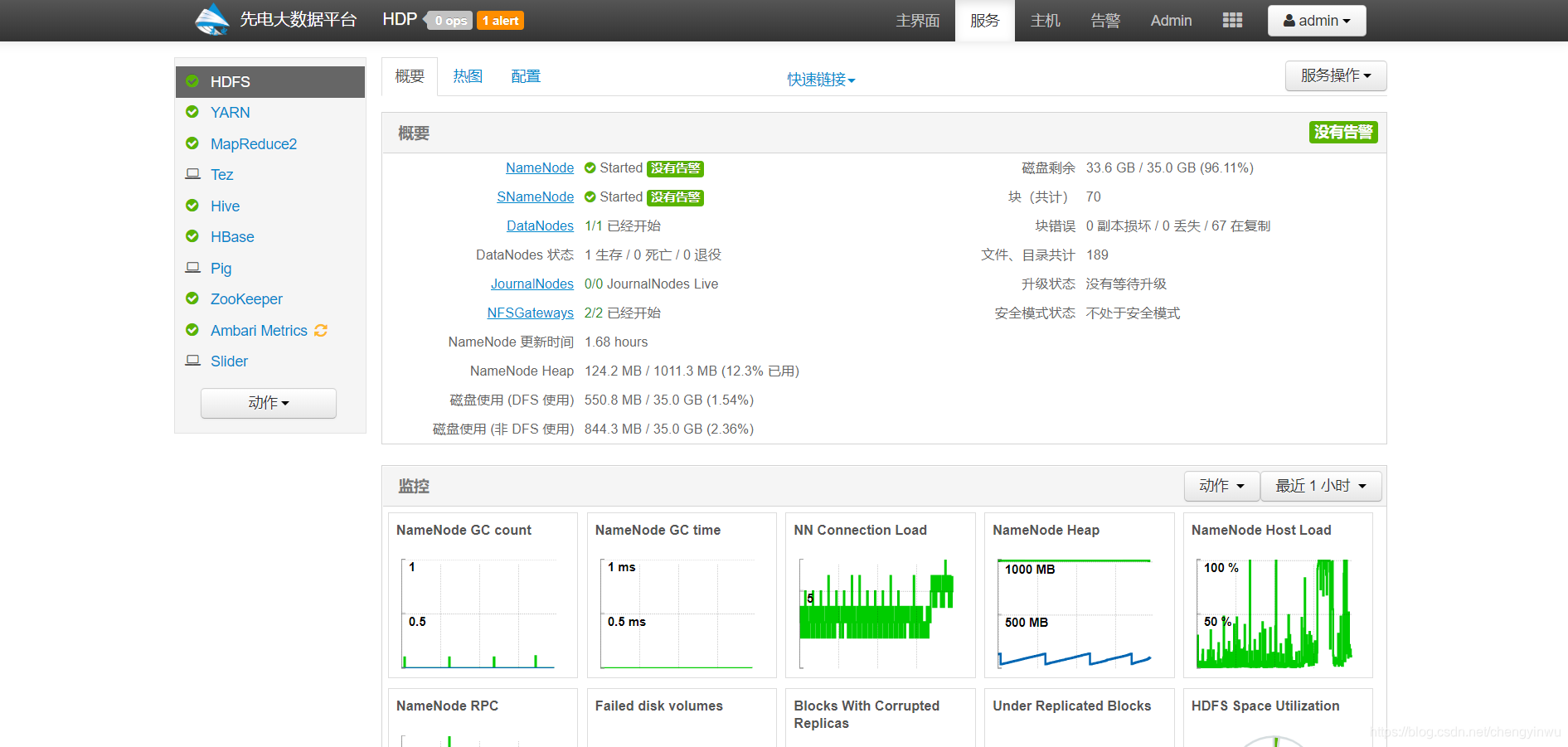Open the JournalNodes link
Image resolution: width=1568 pixels, height=747 pixels.
(532, 284)
